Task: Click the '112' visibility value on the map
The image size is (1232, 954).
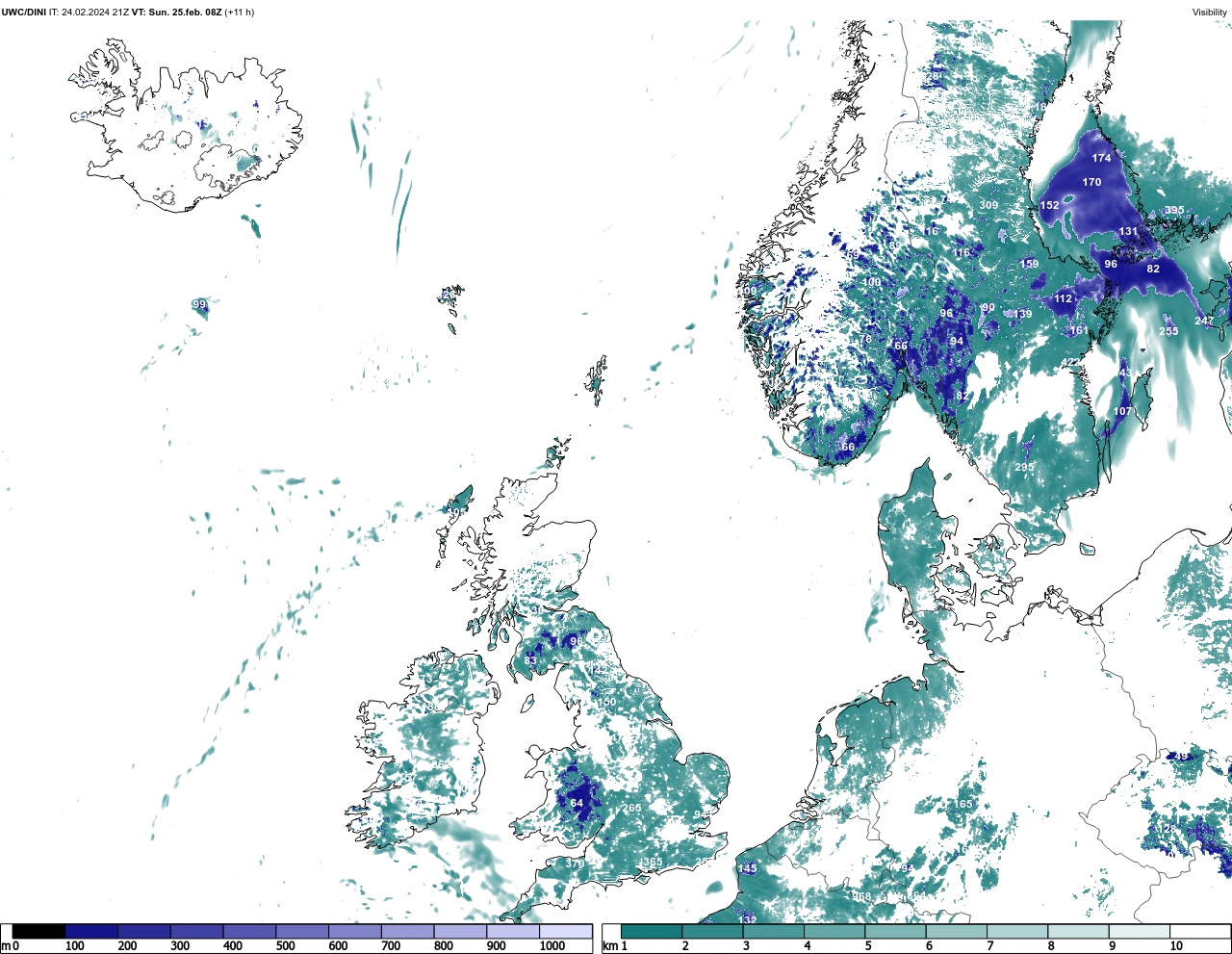Action: [1063, 298]
